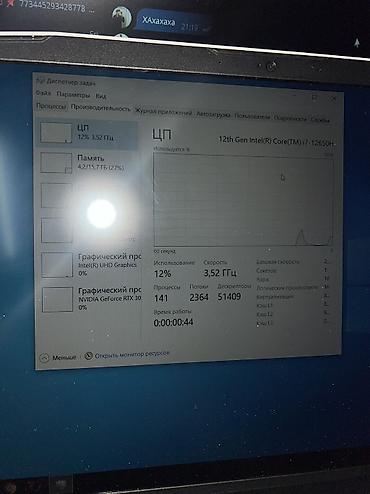Select ЦП in the performance sidebar
This screenshot has height=494, width=370.
point(87,133)
